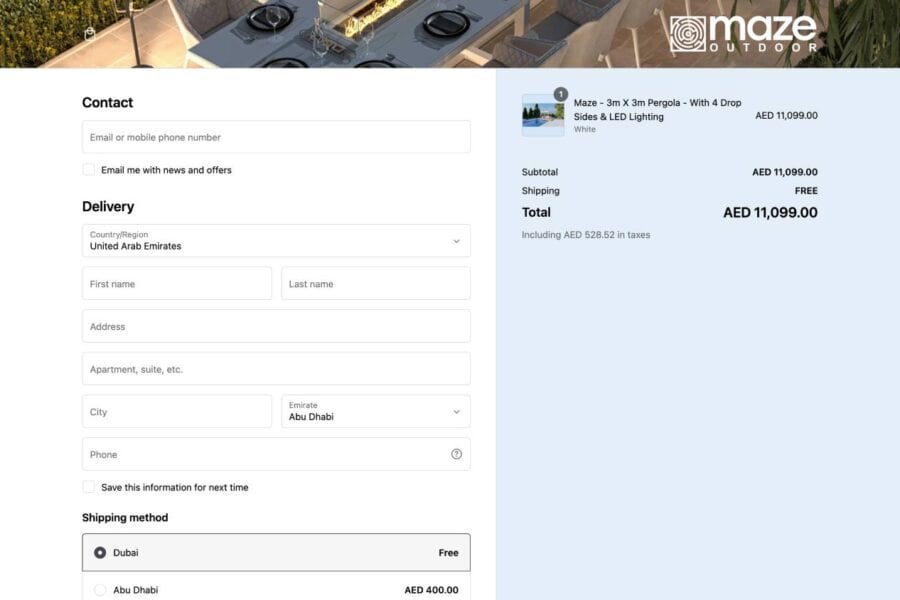The image size is (900, 600).
Task: Click the Email or mobile phone number field
Action: (275, 137)
